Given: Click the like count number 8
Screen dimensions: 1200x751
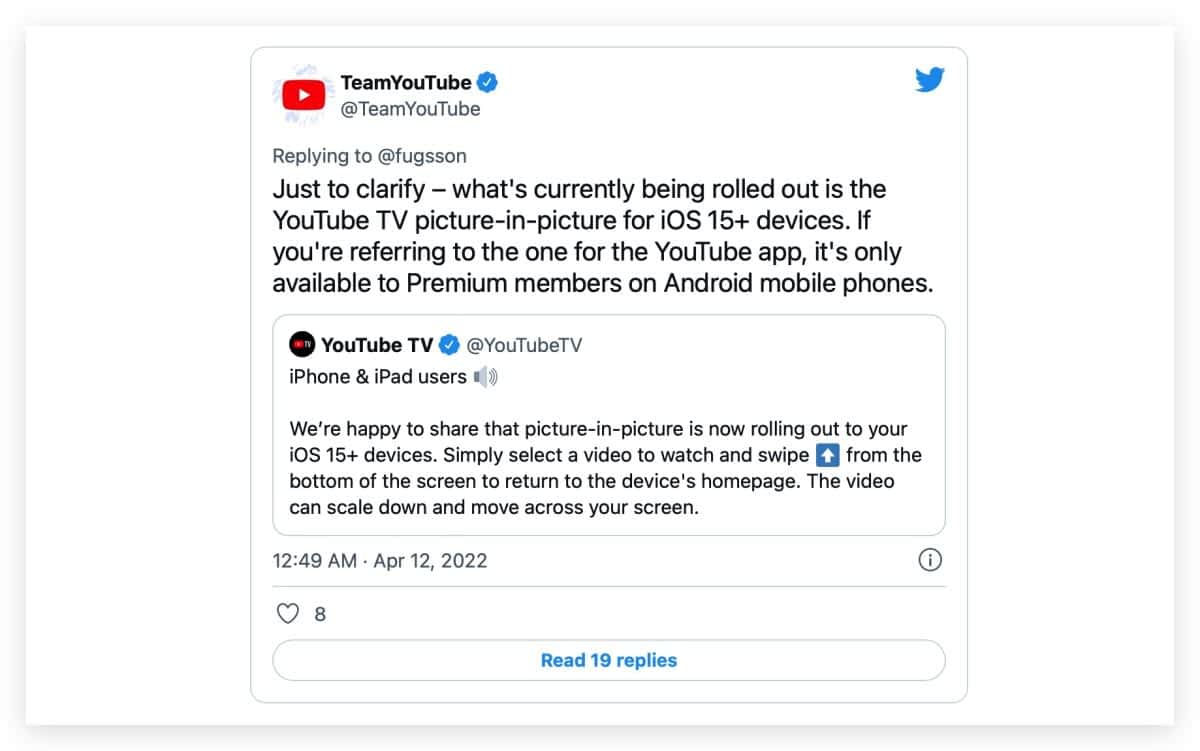Looking at the screenshot, I should click(320, 614).
